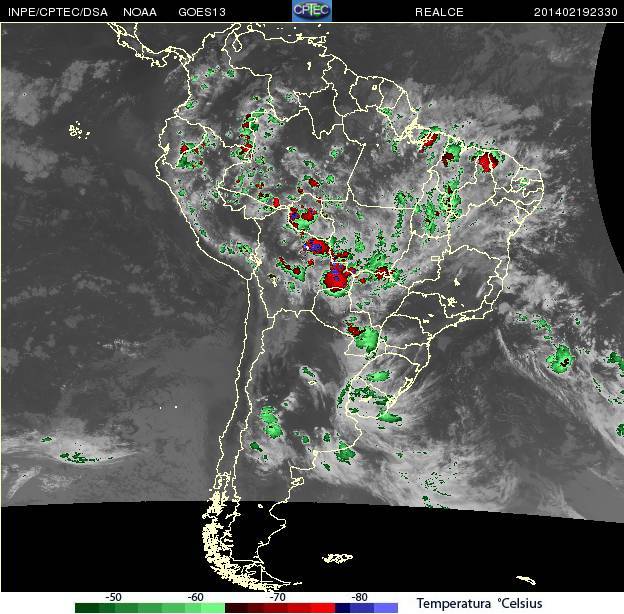Click the timestamp 201402192330
The image size is (624, 614).
[575, 12]
